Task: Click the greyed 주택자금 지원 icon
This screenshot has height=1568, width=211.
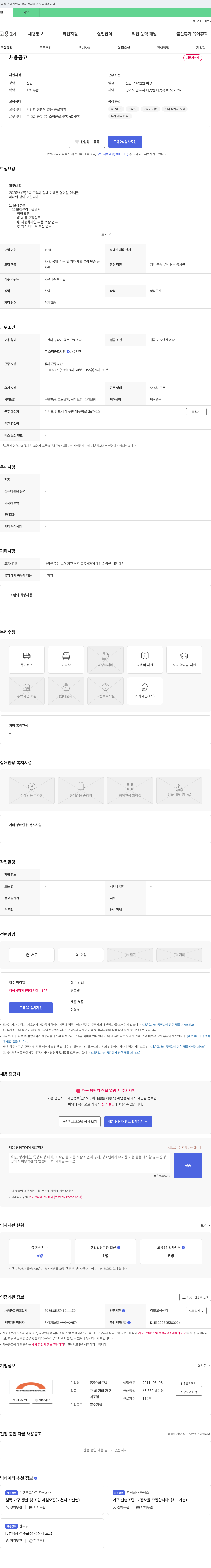Action: coord(27,691)
